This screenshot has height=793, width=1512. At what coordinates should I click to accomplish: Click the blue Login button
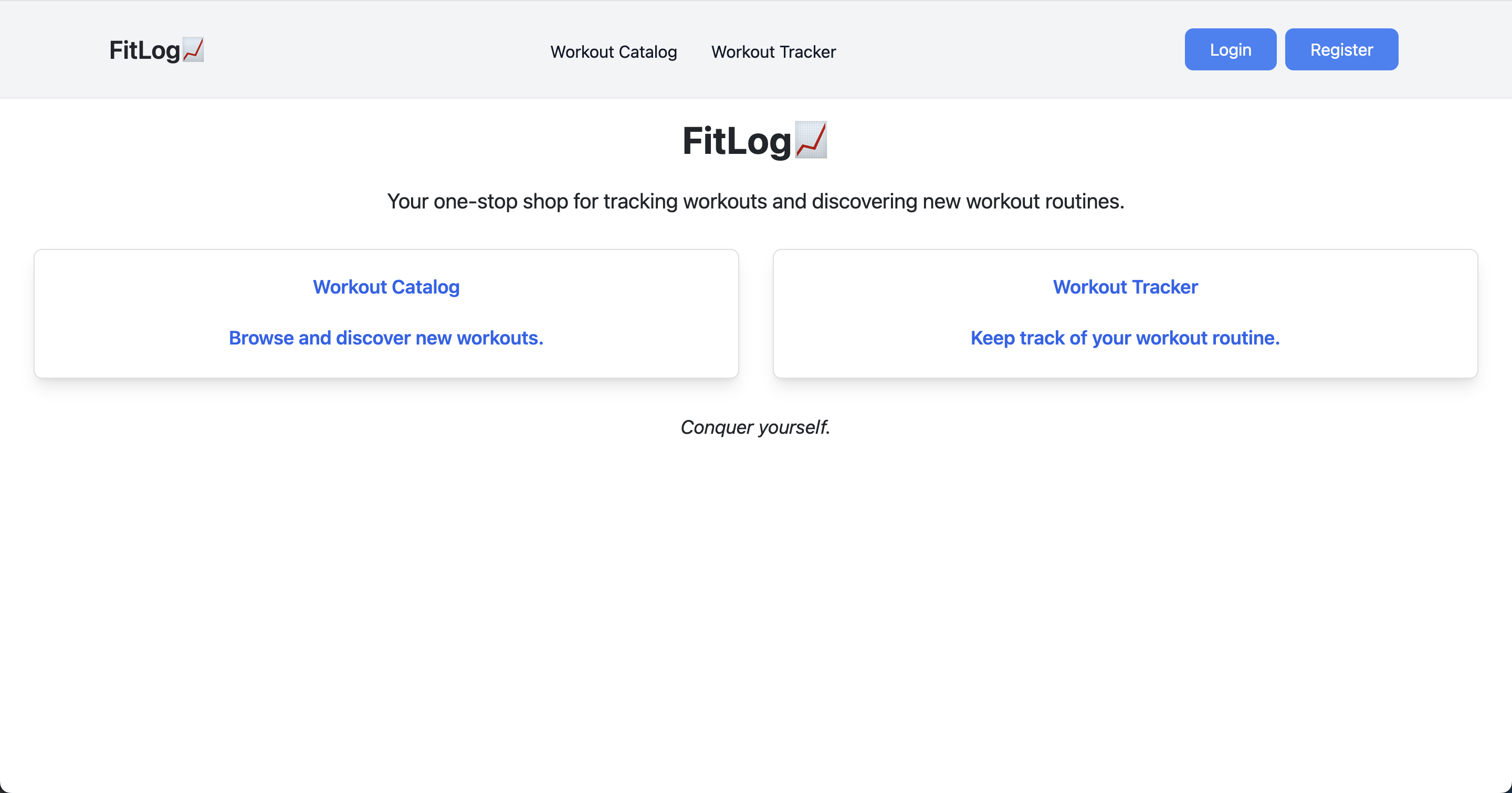pos(1230,49)
